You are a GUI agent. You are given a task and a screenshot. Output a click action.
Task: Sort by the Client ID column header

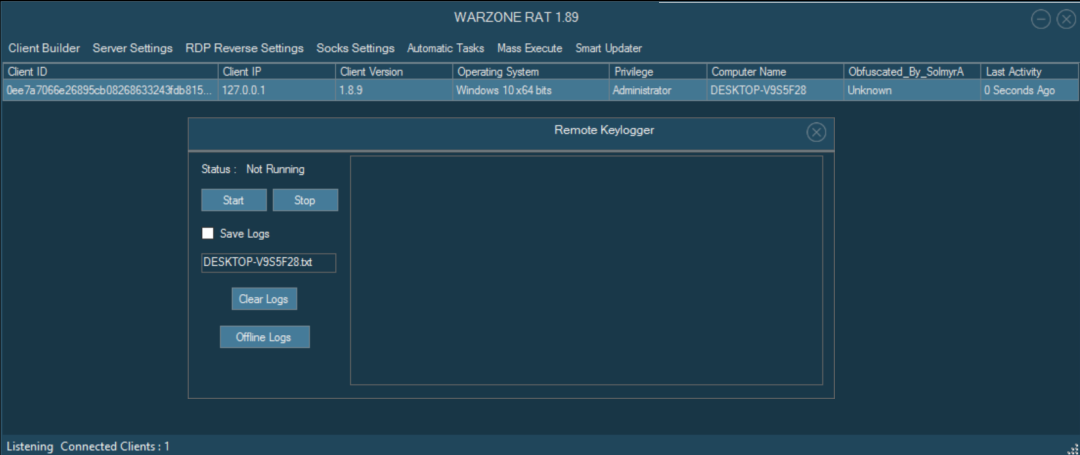tap(111, 72)
